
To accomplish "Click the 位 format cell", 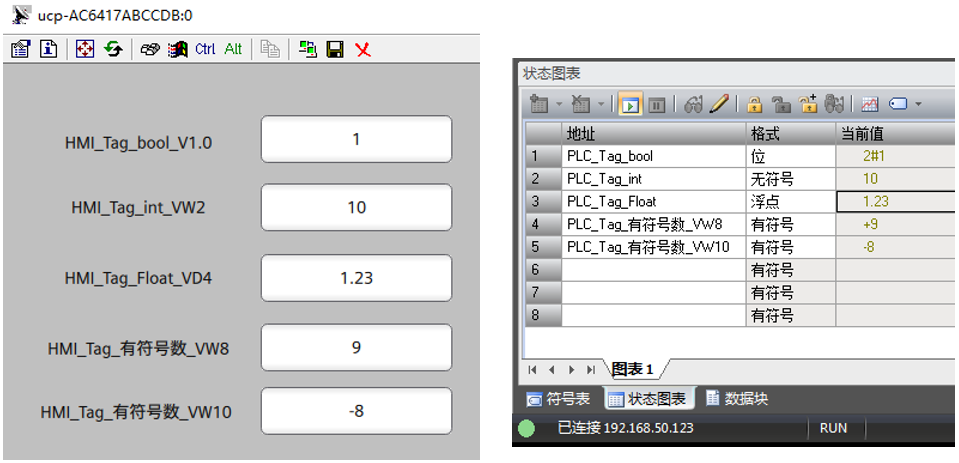I will pyautogui.click(x=791, y=157).
